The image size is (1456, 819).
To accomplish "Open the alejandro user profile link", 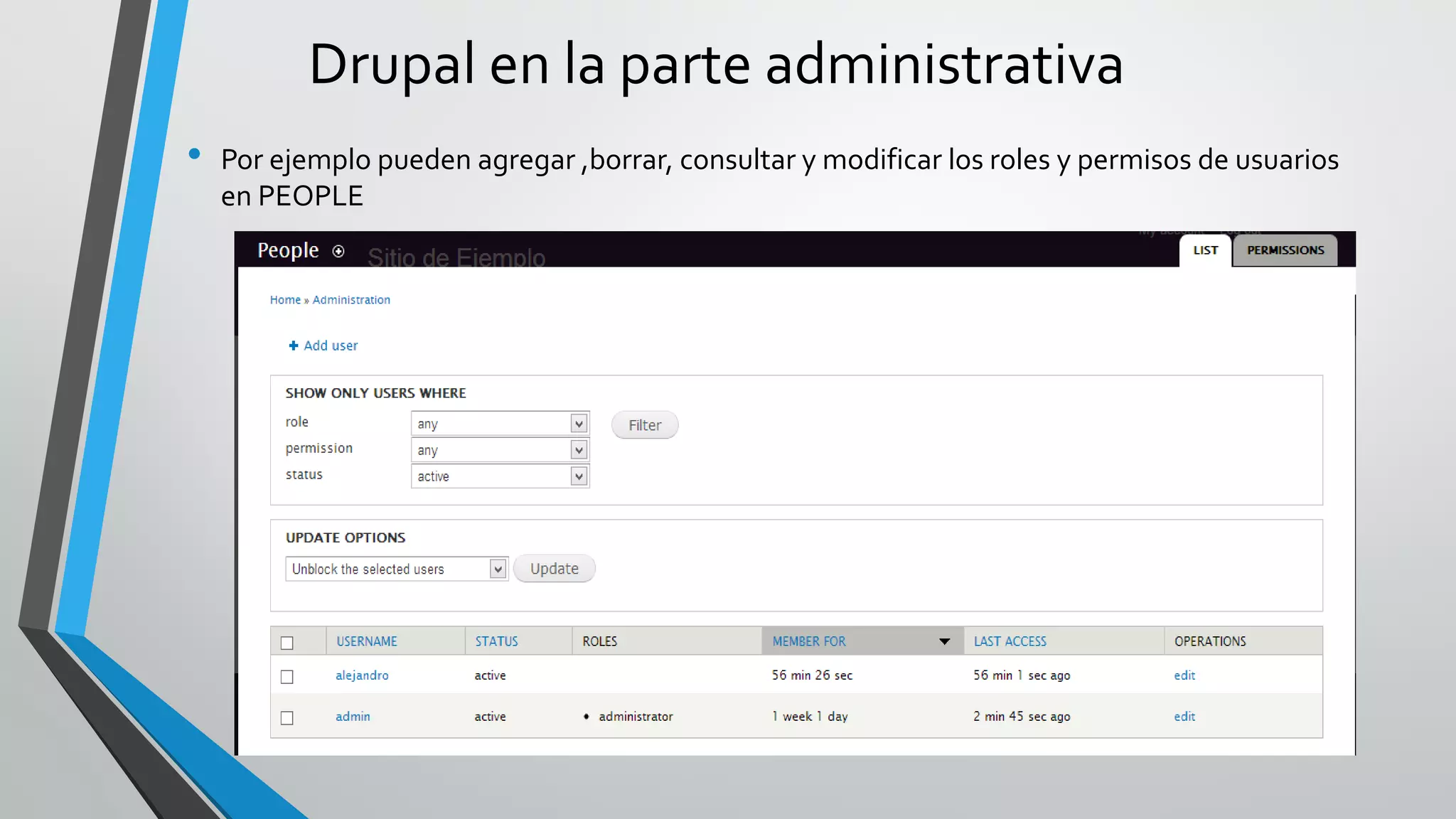I will (362, 675).
